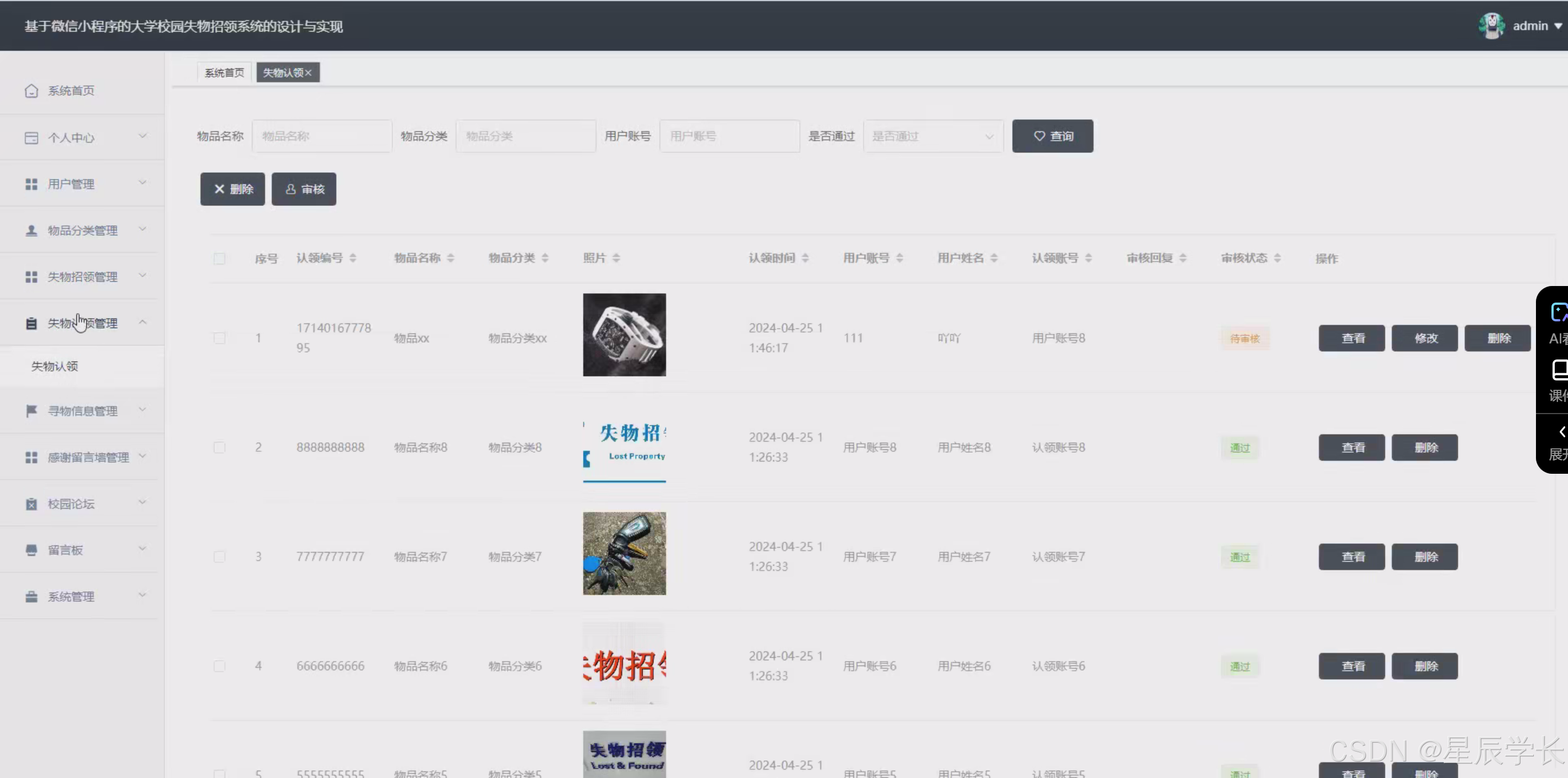Toggle the select-all checkbox in table header

220,258
